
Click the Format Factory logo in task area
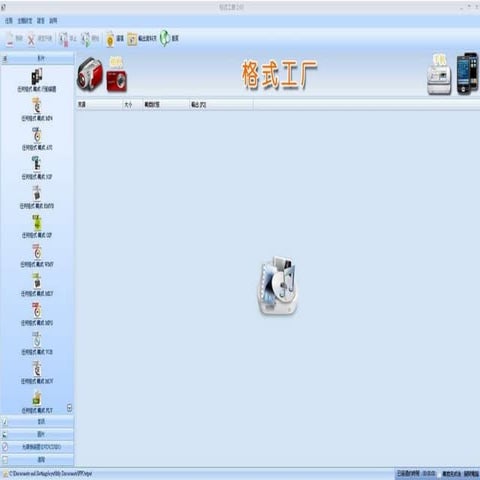point(278,285)
